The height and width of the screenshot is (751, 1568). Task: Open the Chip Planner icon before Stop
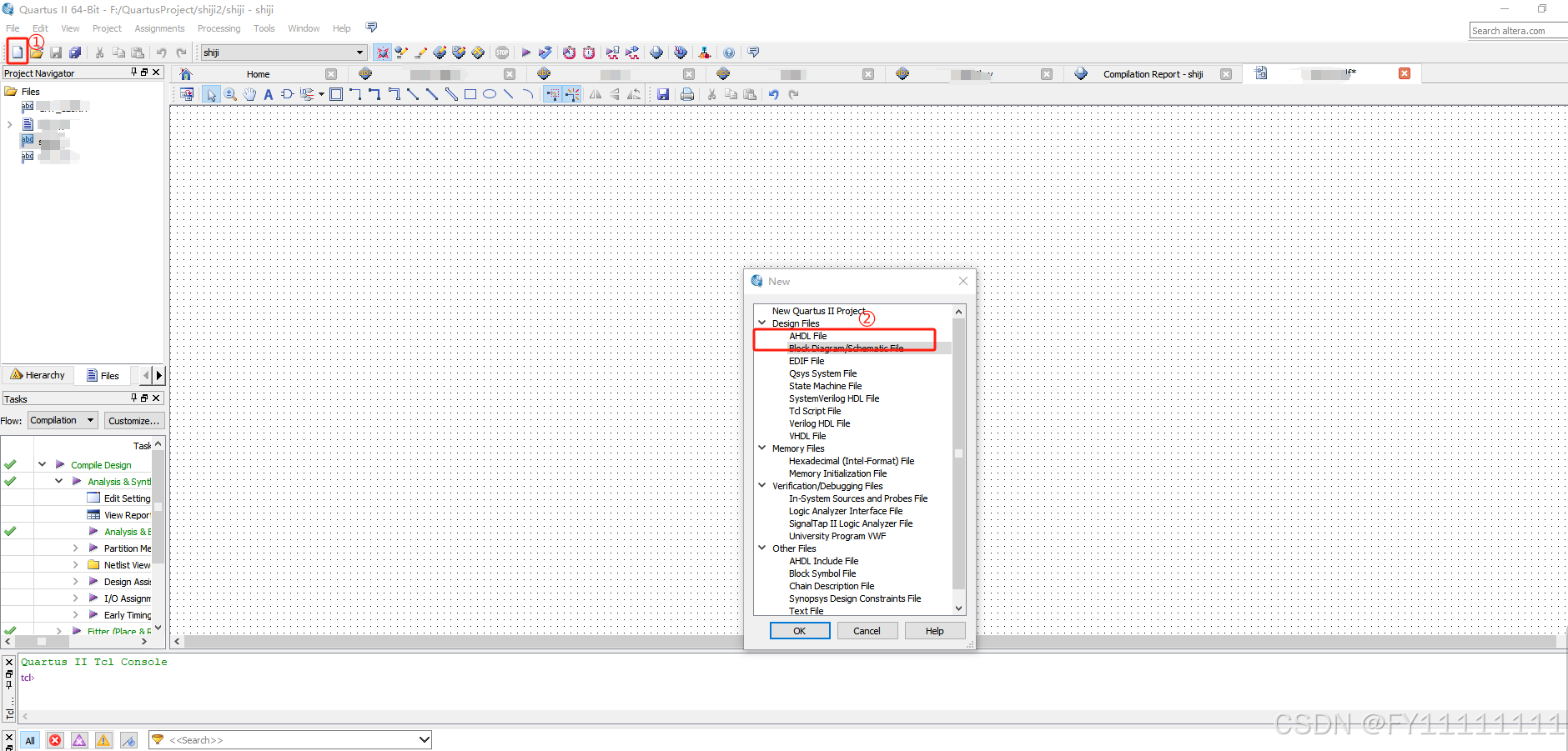coord(478,53)
